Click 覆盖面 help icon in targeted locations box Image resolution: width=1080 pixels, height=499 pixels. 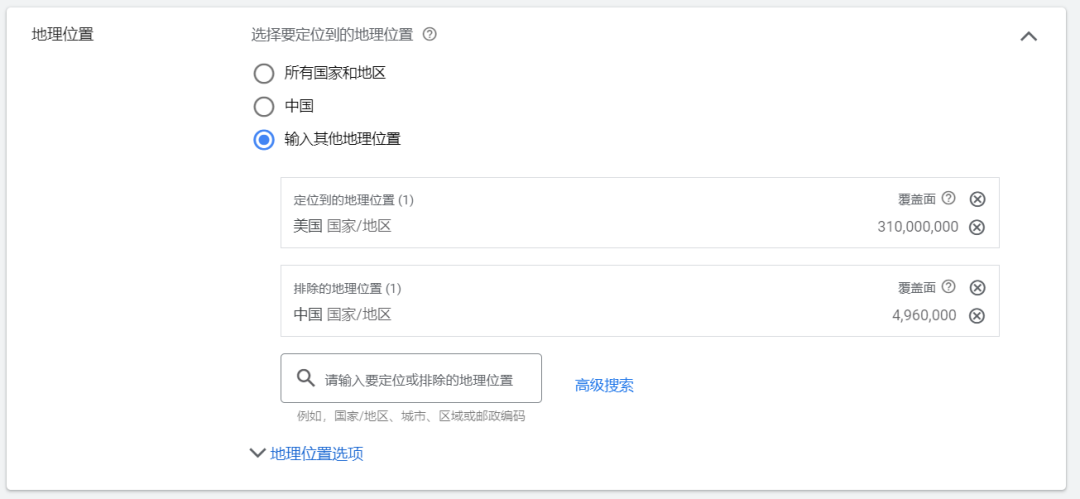(948, 198)
